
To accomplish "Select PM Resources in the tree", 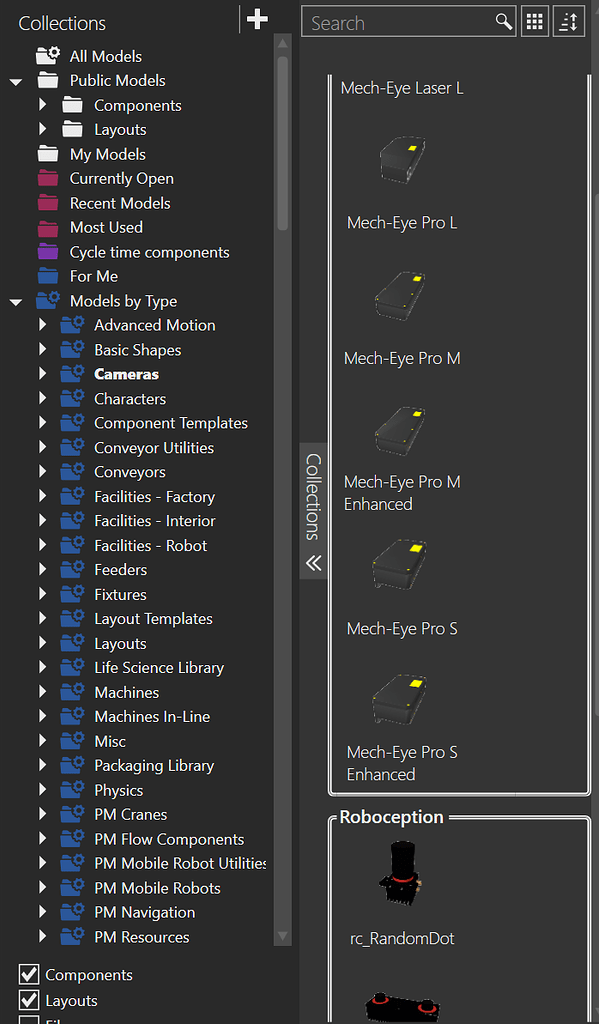I will (142, 937).
